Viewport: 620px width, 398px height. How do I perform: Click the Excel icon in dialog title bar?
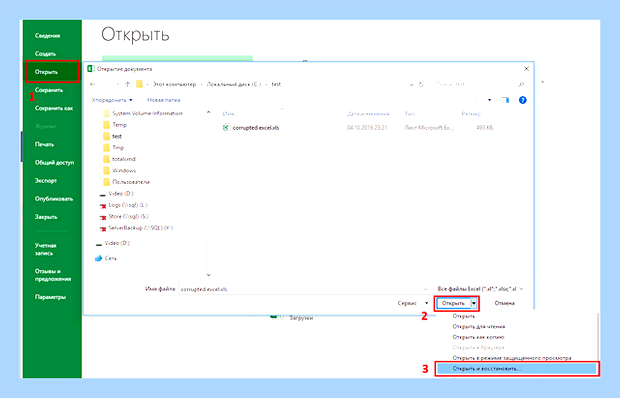[x=91, y=69]
